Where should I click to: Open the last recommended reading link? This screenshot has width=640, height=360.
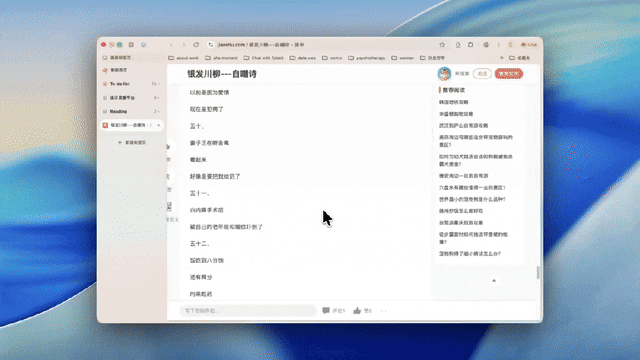[470, 254]
